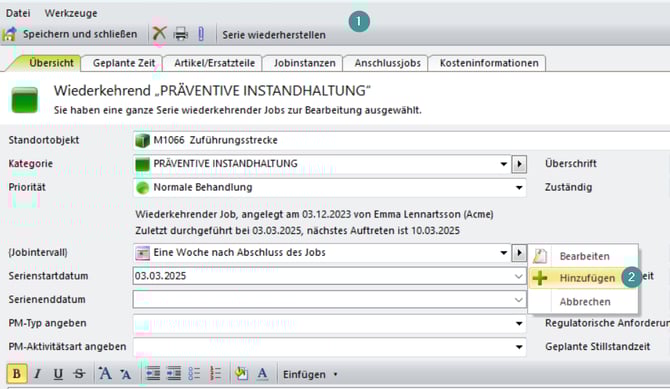Click the empty Serienenddatum field
Viewport: 670px width, 389px height.
click(329, 300)
